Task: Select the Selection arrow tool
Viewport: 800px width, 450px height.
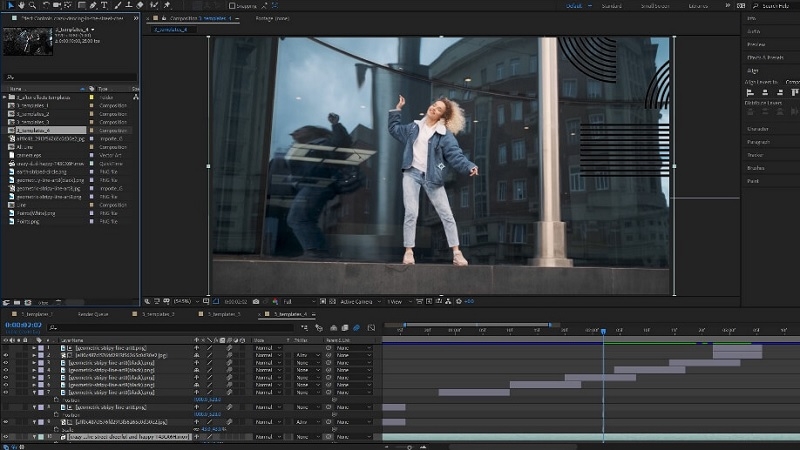Action: pos(10,5)
